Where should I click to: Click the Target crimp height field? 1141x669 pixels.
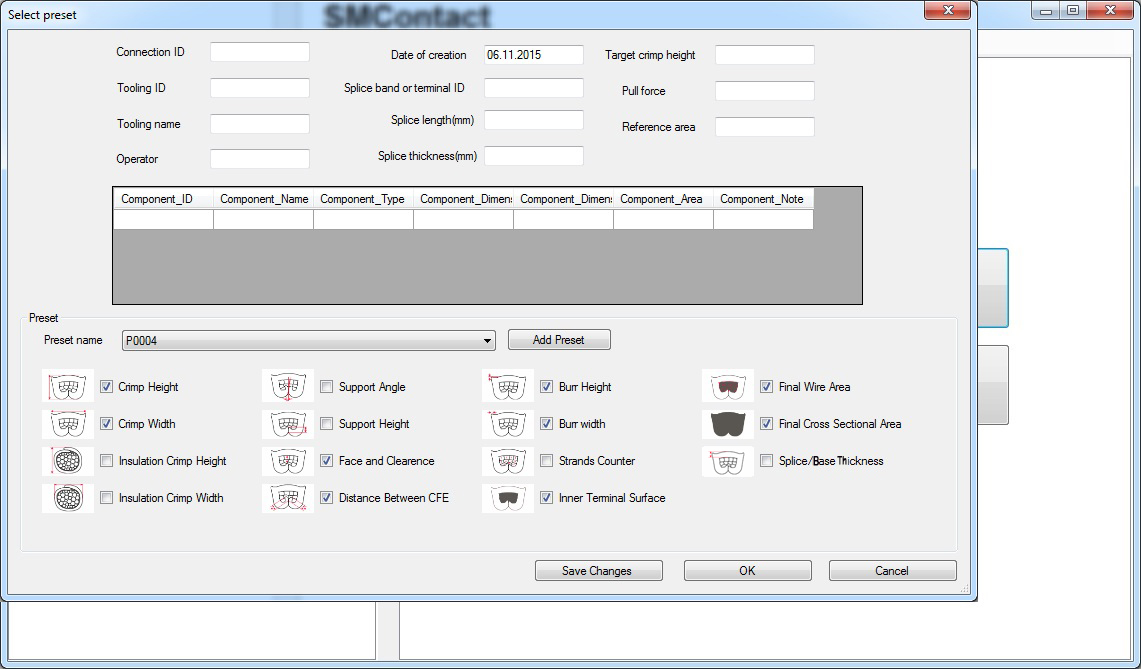click(x=764, y=55)
